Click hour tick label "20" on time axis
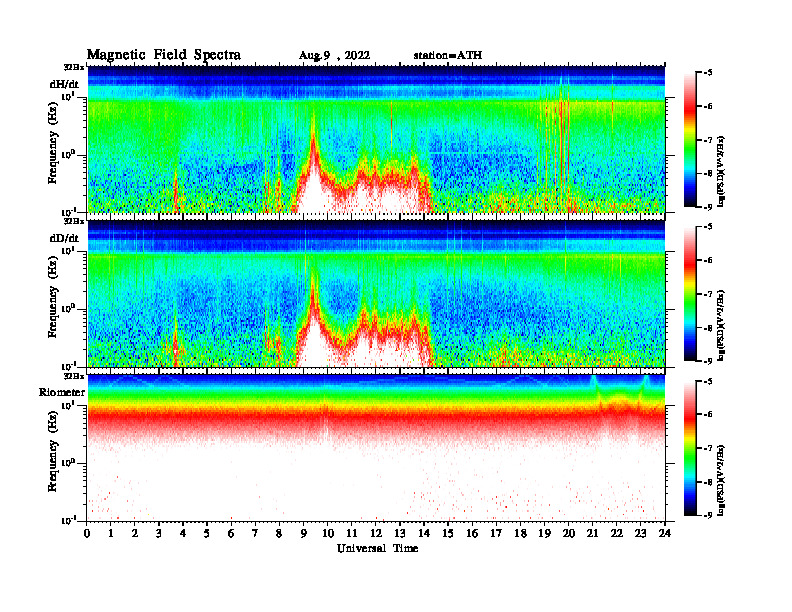792x612 pixels. coord(568,534)
